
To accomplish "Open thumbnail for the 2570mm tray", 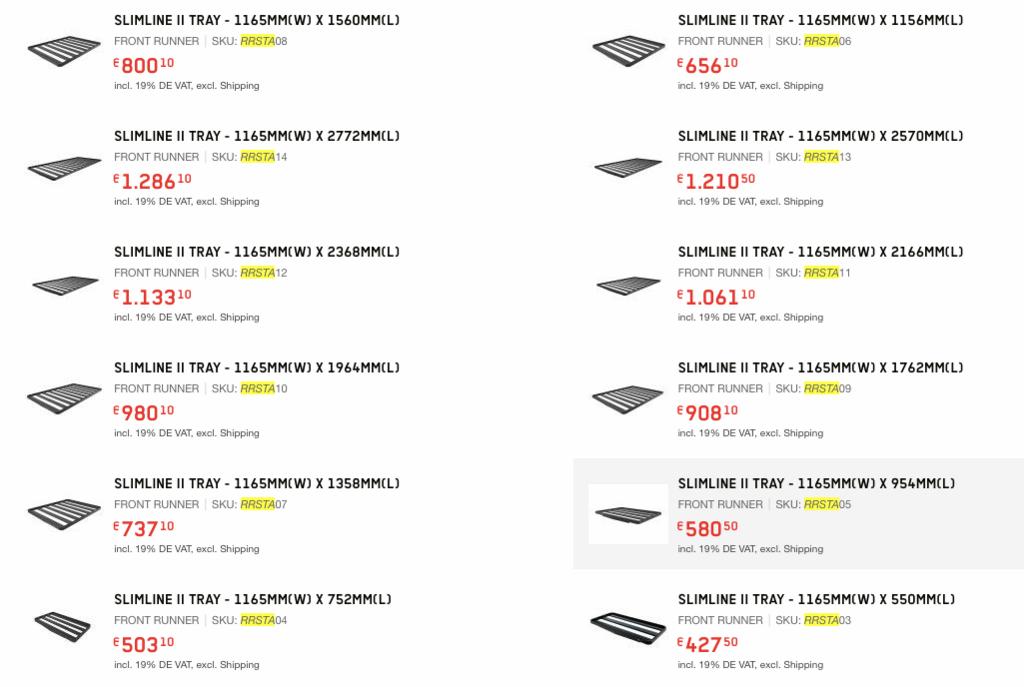I will coord(628,167).
